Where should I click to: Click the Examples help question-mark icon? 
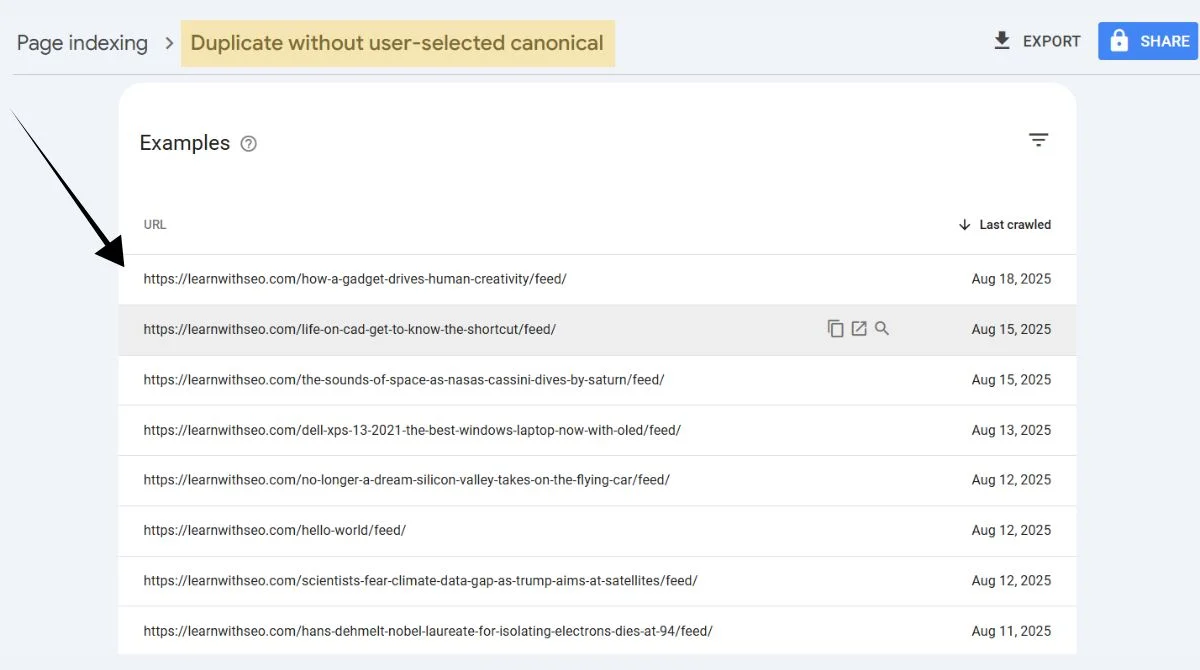pyautogui.click(x=249, y=144)
